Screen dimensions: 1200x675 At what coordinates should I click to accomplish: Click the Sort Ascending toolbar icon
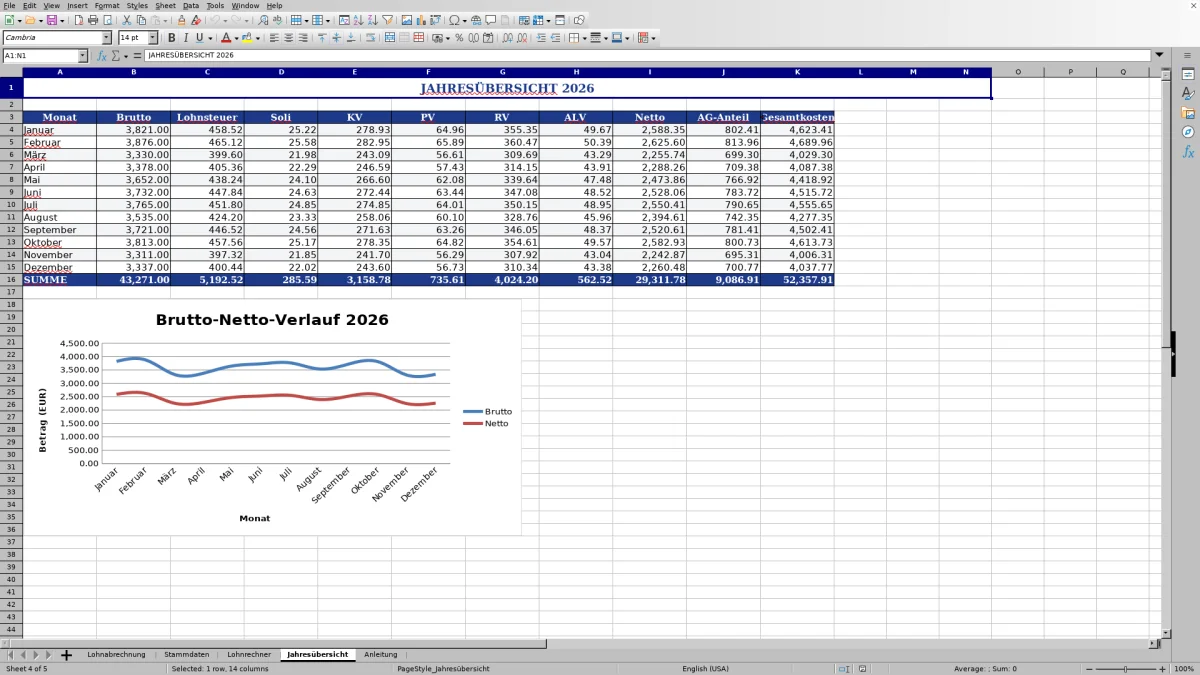pos(356,17)
